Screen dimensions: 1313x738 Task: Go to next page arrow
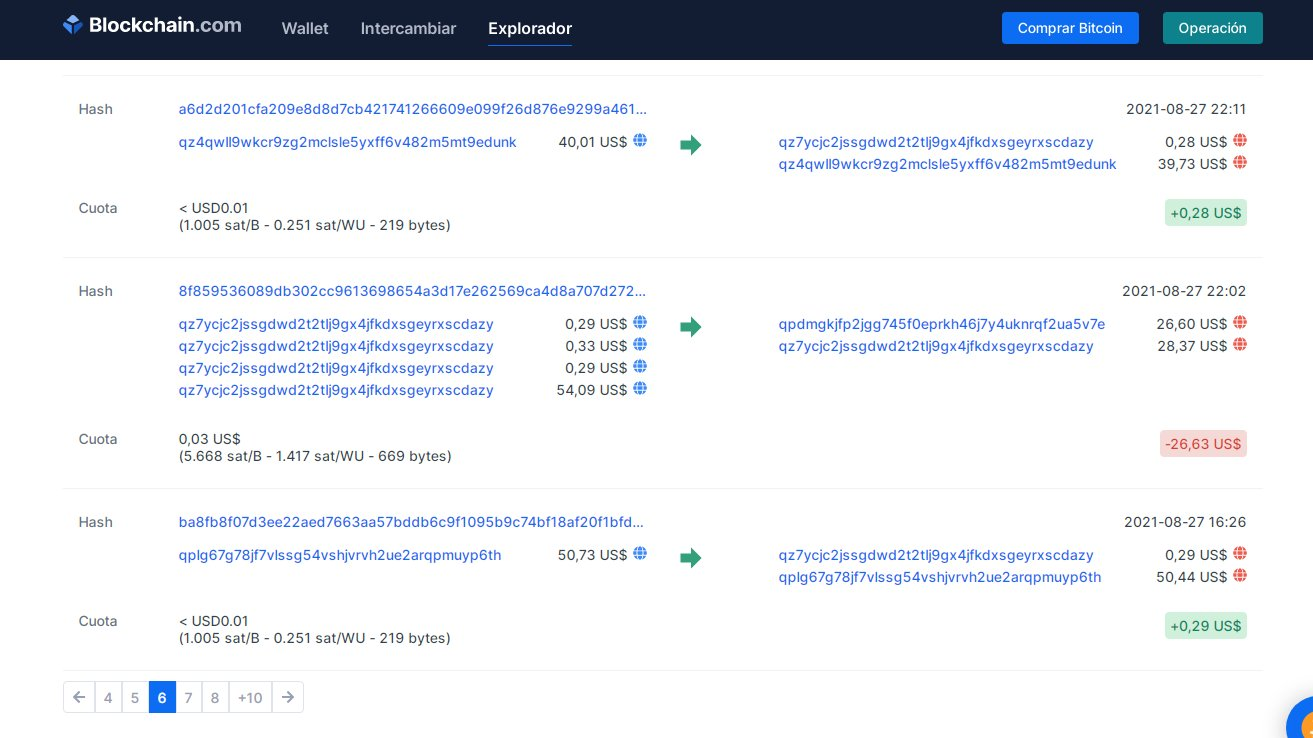point(287,697)
